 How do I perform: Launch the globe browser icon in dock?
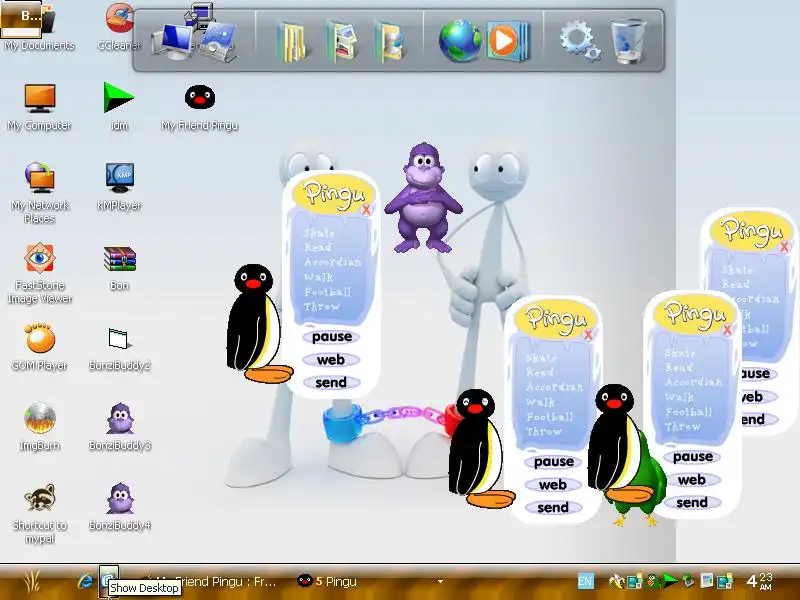[x=459, y=41]
